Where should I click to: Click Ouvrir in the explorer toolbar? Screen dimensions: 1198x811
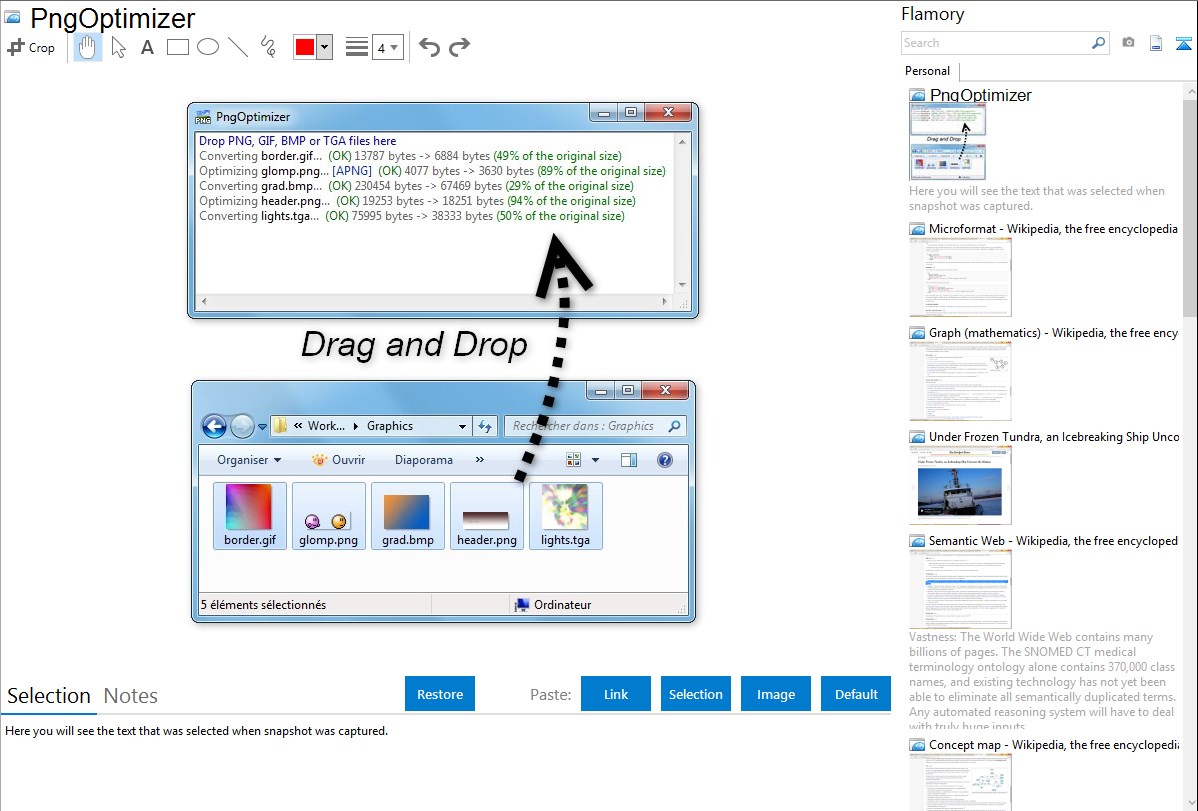click(x=338, y=460)
